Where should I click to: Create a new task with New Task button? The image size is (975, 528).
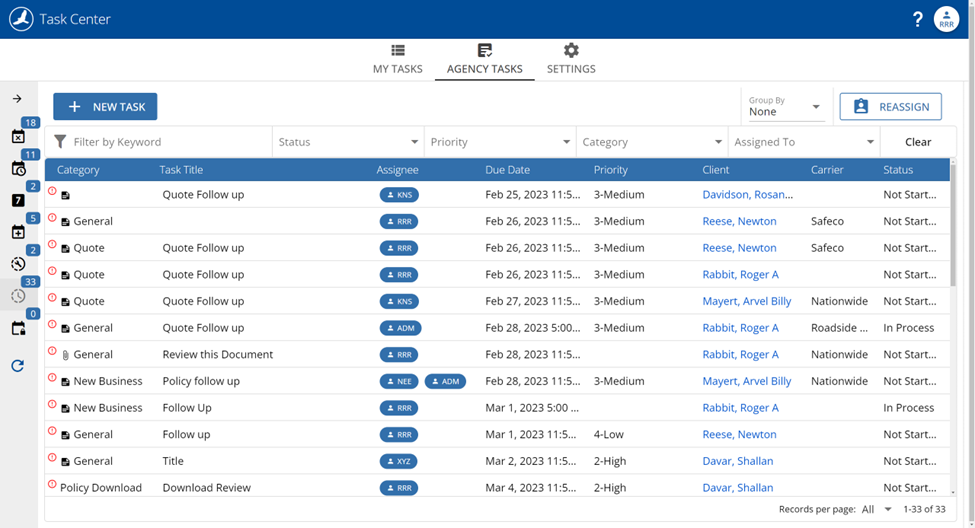point(105,106)
